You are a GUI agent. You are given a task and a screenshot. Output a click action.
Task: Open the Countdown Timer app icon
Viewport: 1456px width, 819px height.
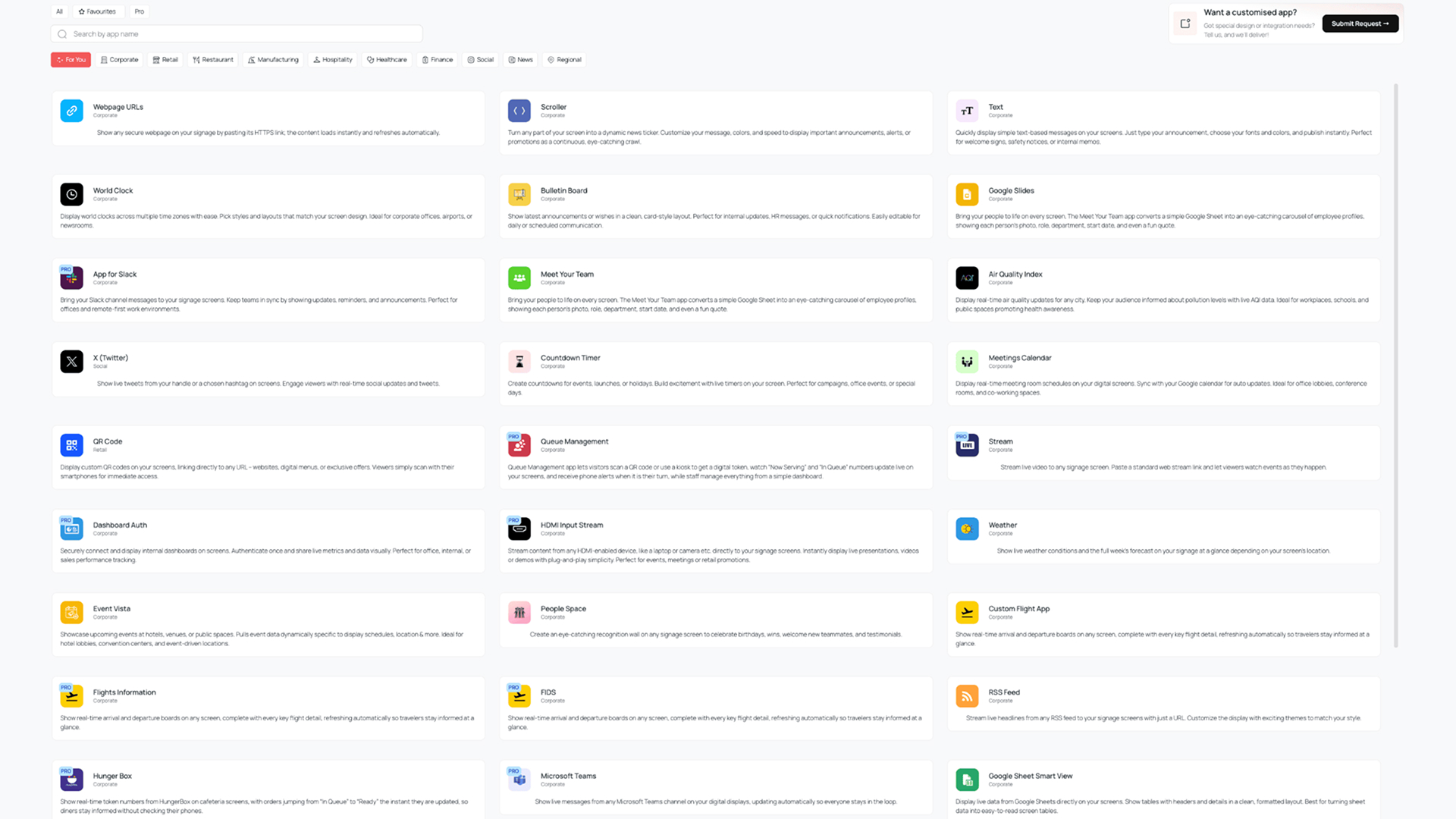pyautogui.click(x=519, y=362)
